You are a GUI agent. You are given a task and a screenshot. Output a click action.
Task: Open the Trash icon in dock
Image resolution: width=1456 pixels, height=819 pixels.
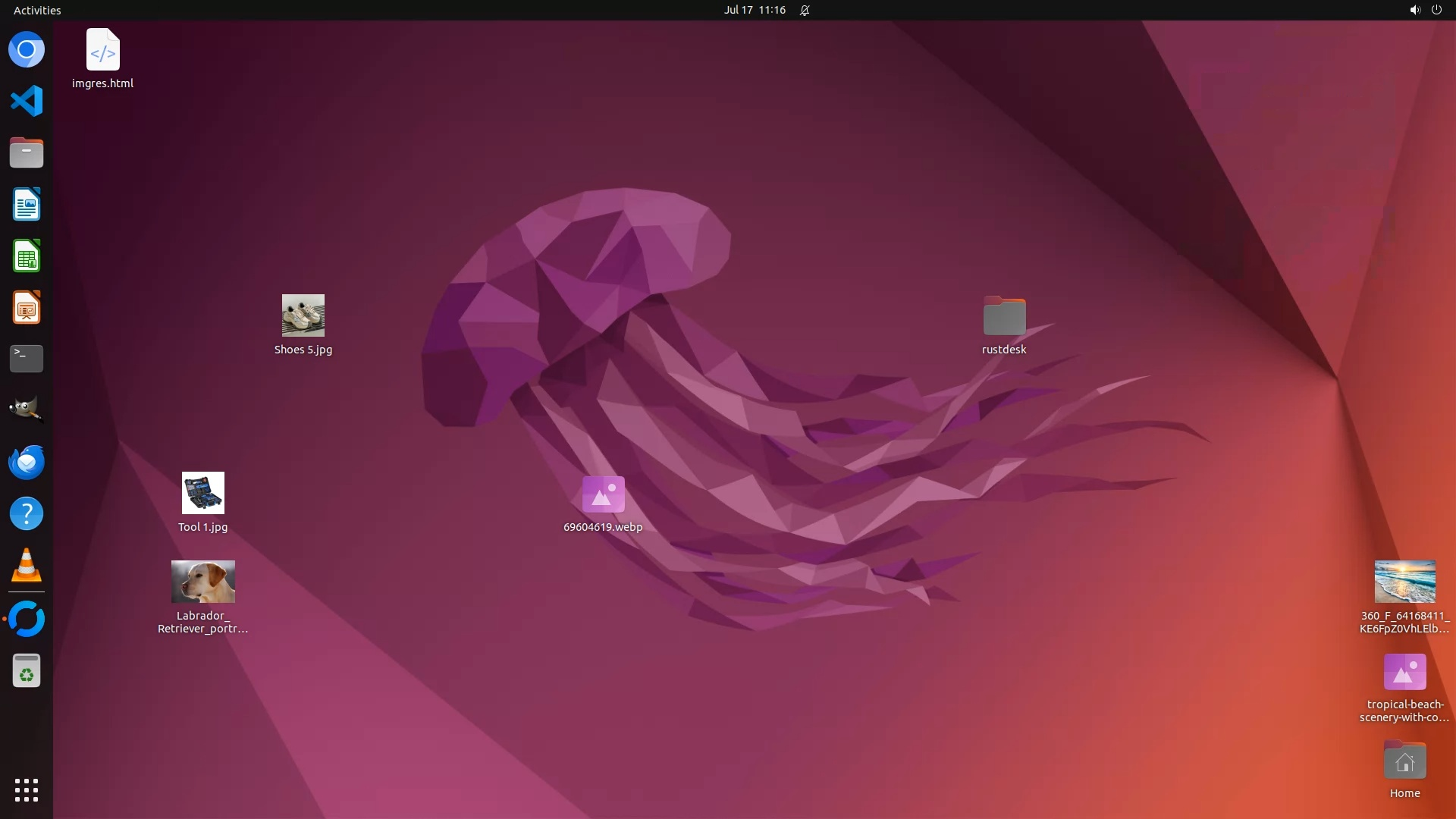click(27, 671)
